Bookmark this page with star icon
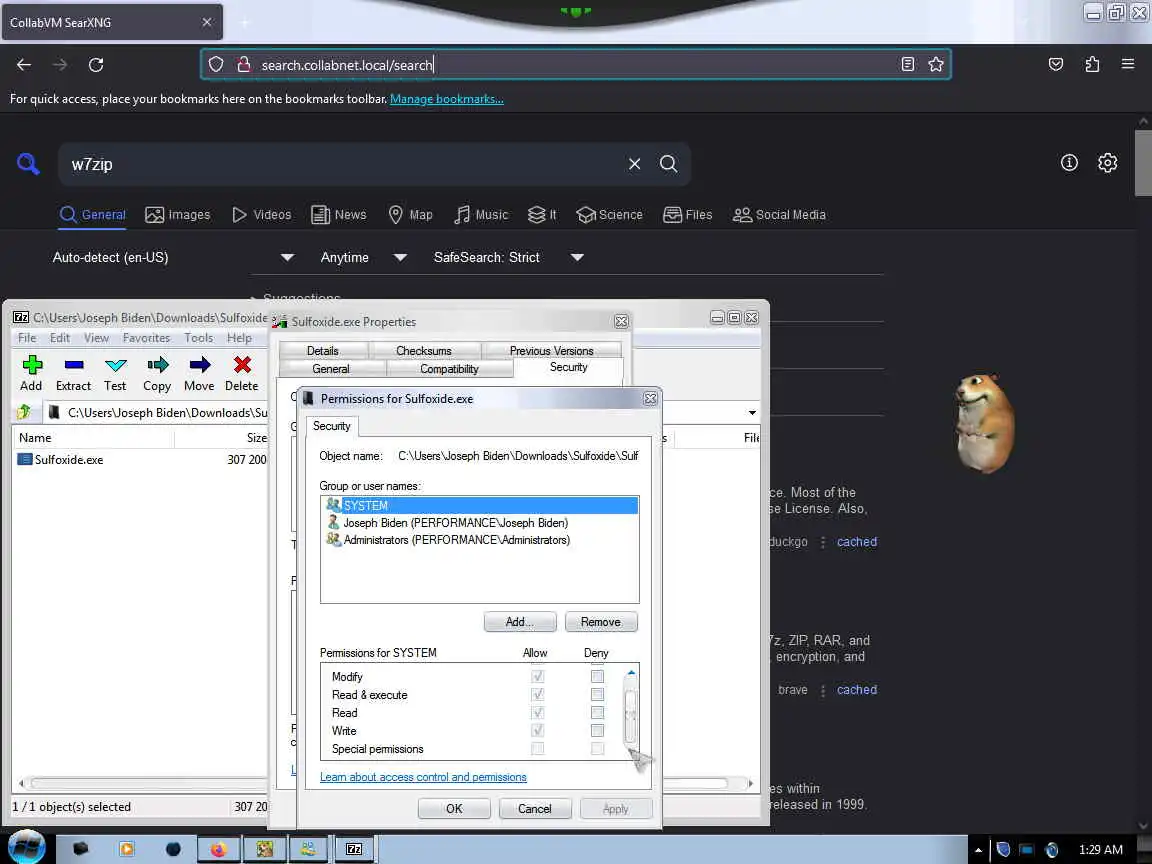 coord(935,65)
